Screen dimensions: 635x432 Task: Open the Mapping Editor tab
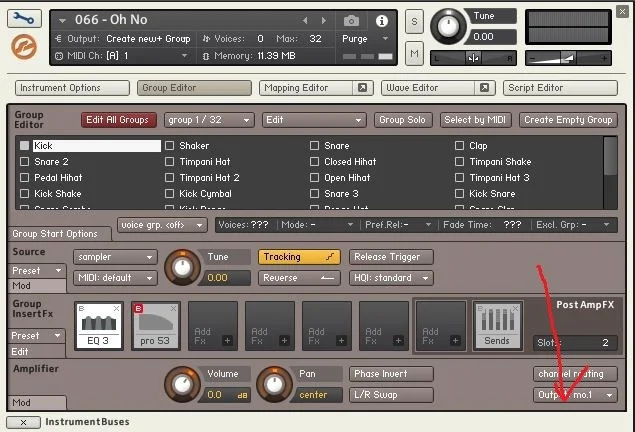click(x=306, y=88)
